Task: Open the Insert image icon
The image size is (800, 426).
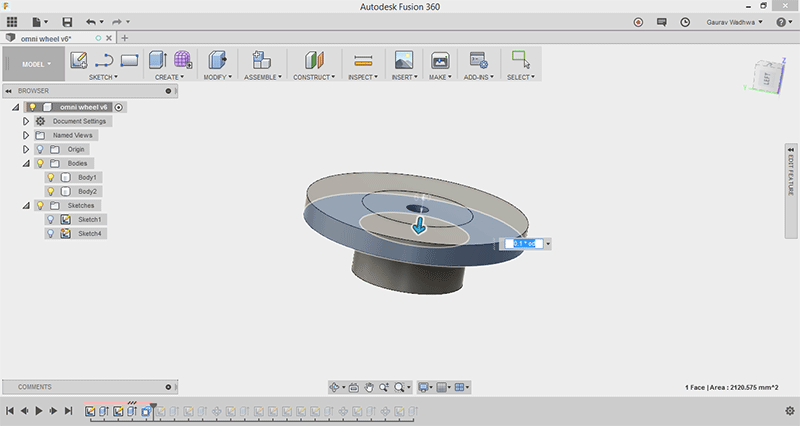Action: pos(404,60)
